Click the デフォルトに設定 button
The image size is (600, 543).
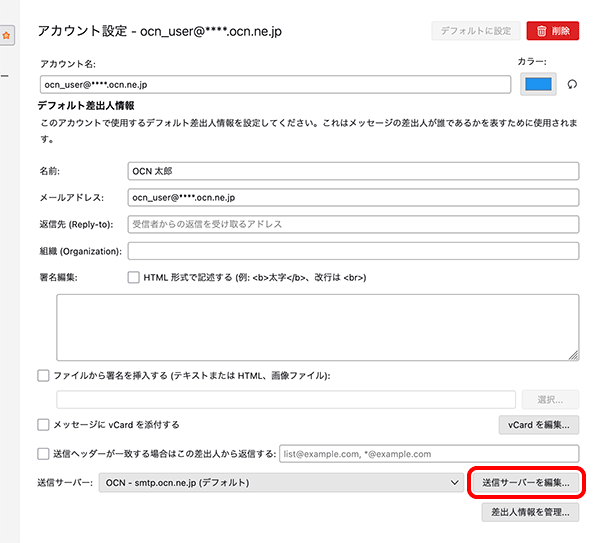pyautogui.click(x=475, y=31)
